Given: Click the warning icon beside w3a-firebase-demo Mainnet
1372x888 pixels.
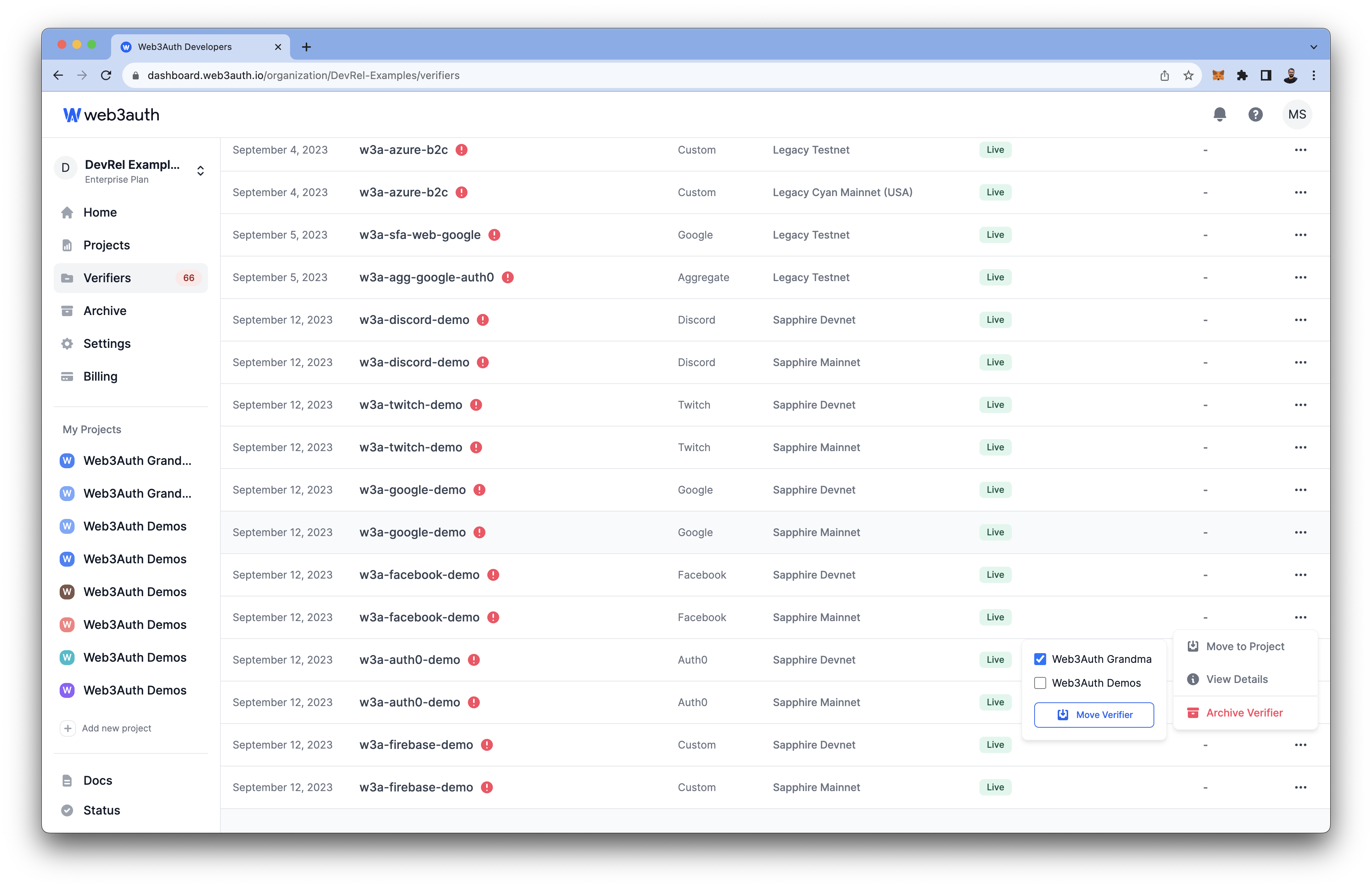Looking at the screenshot, I should click(487, 787).
